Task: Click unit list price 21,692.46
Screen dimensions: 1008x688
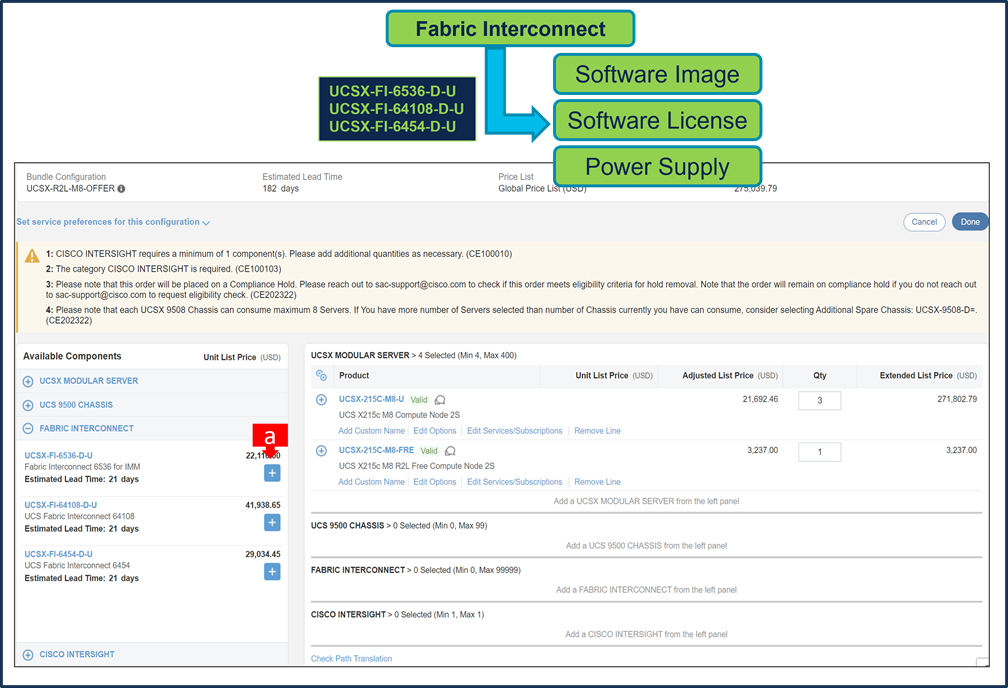Action: click(x=760, y=399)
